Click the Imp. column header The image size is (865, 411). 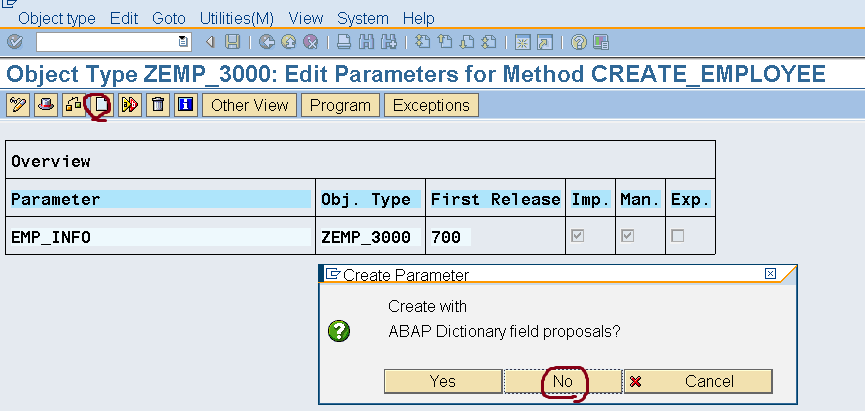click(x=590, y=199)
